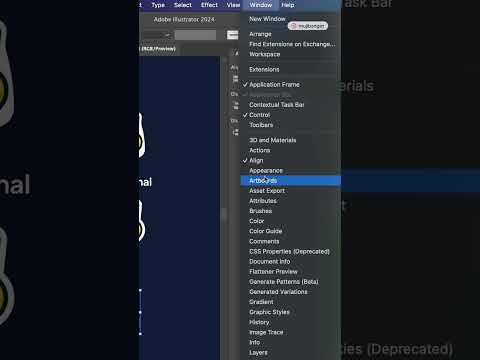Image resolution: width=480 pixels, height=360 pixels.
Task: Open the control bar dropdown arrow
Action: pyautogui.click(x=167, y=35)
